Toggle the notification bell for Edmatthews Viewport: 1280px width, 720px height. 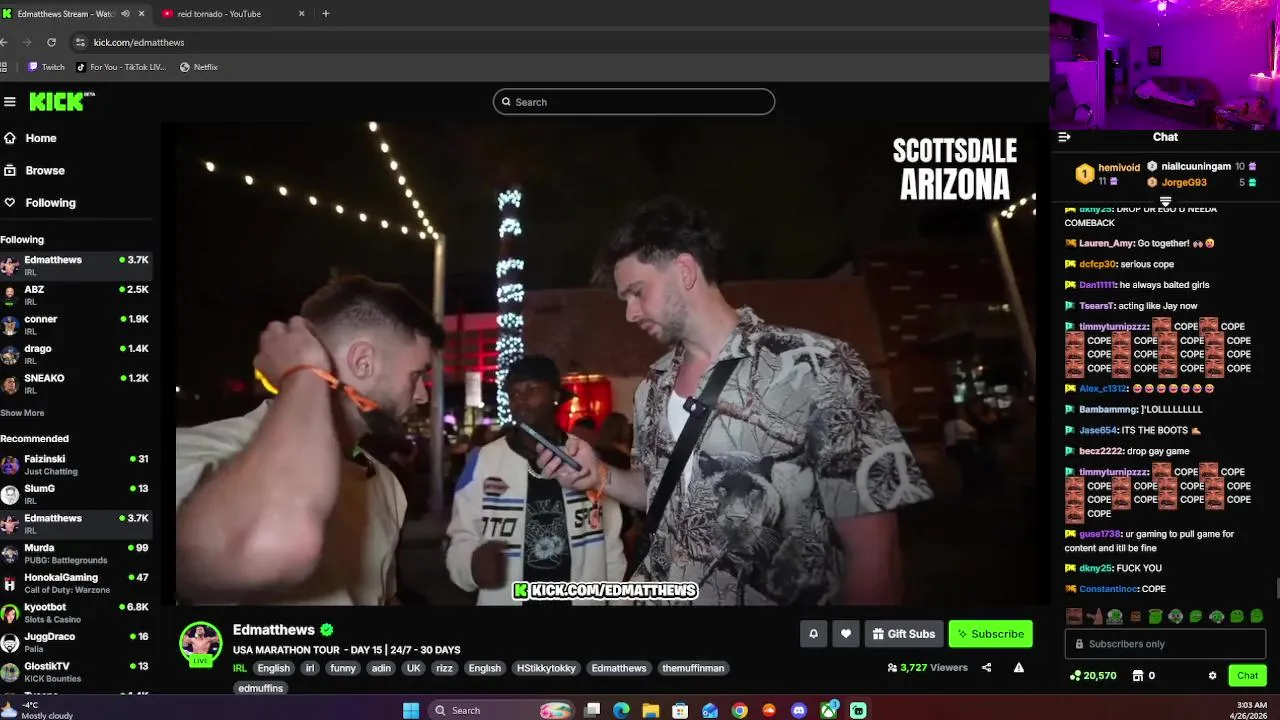click(813, 634)
